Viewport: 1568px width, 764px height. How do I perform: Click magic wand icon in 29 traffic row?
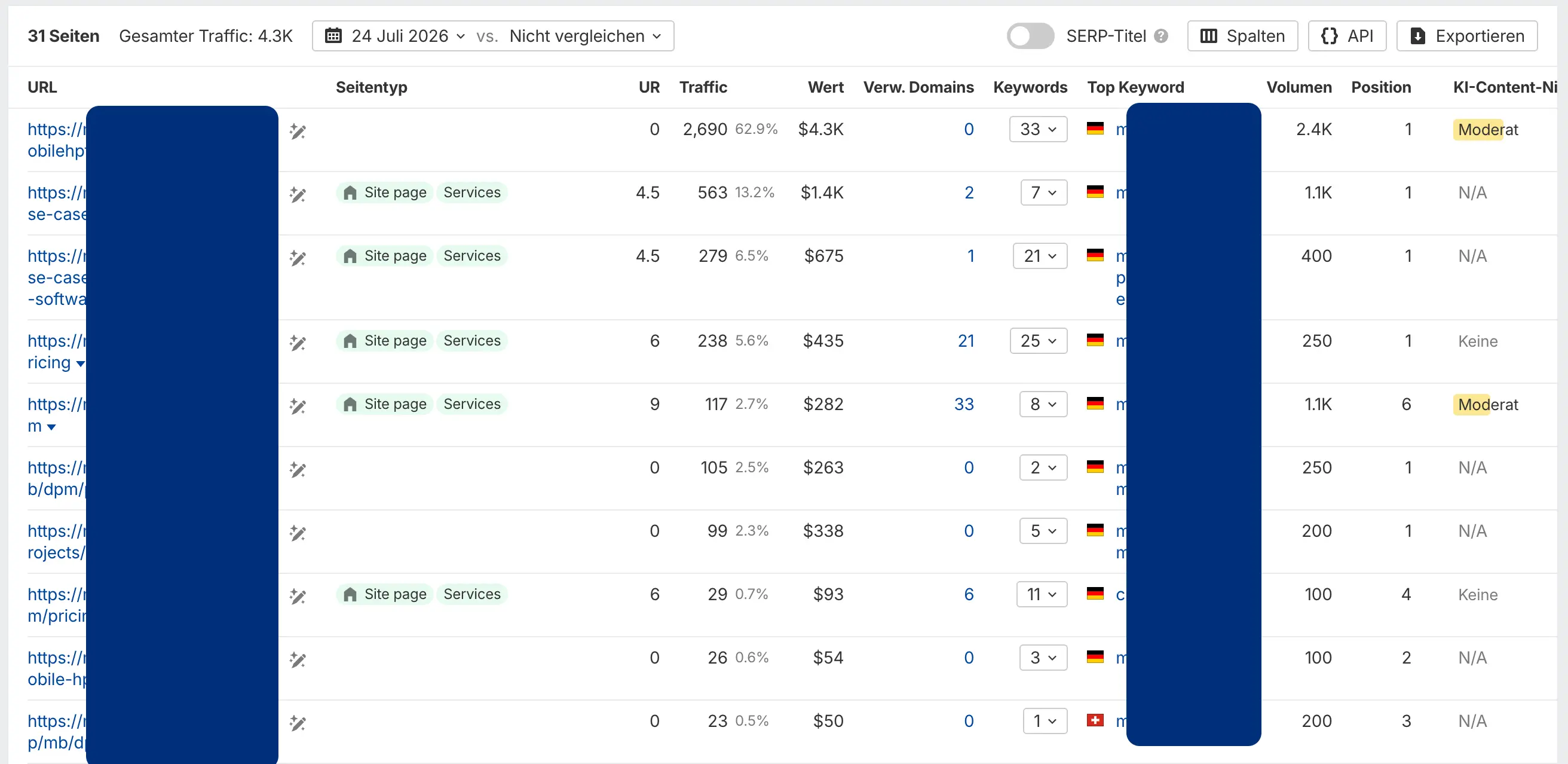tap(298, 596)
